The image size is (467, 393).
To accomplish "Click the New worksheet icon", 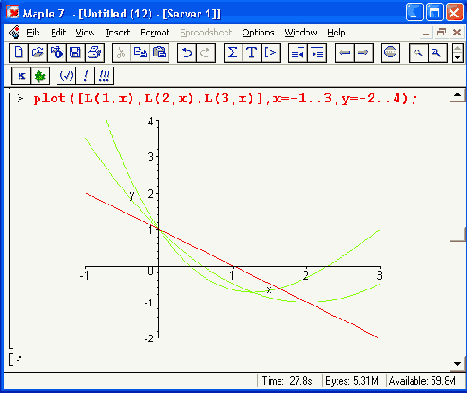I will [x=19, y=53].
